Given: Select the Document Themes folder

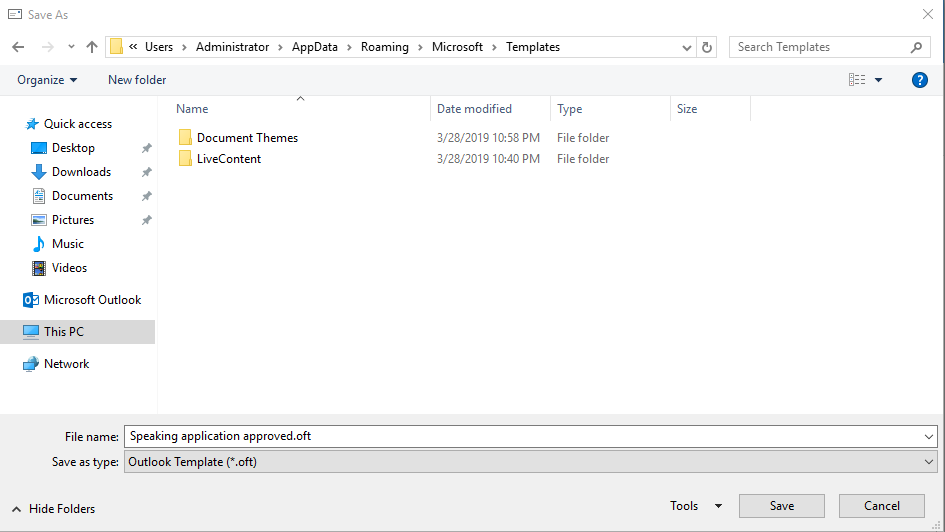Looking at the screenshot, I should pyautogui.click(x=247, y=138).
